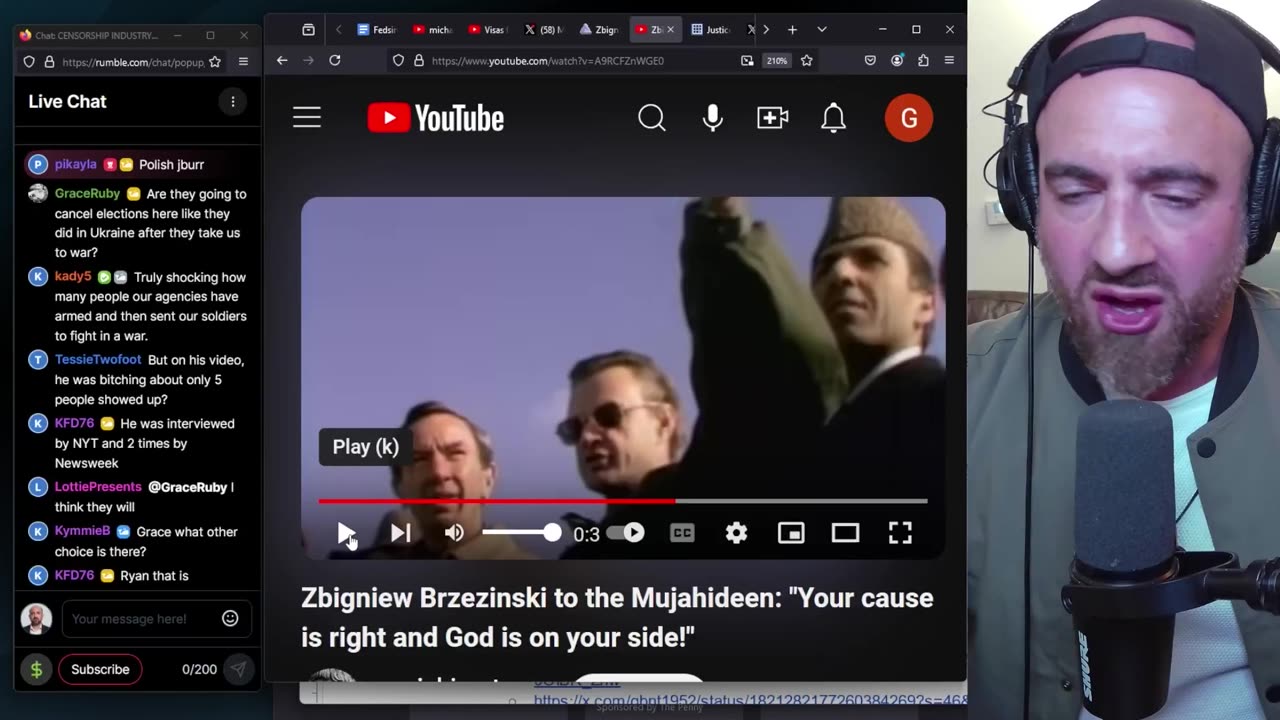Open picture-in-picture icon in address bar

(x=747, y=61)
